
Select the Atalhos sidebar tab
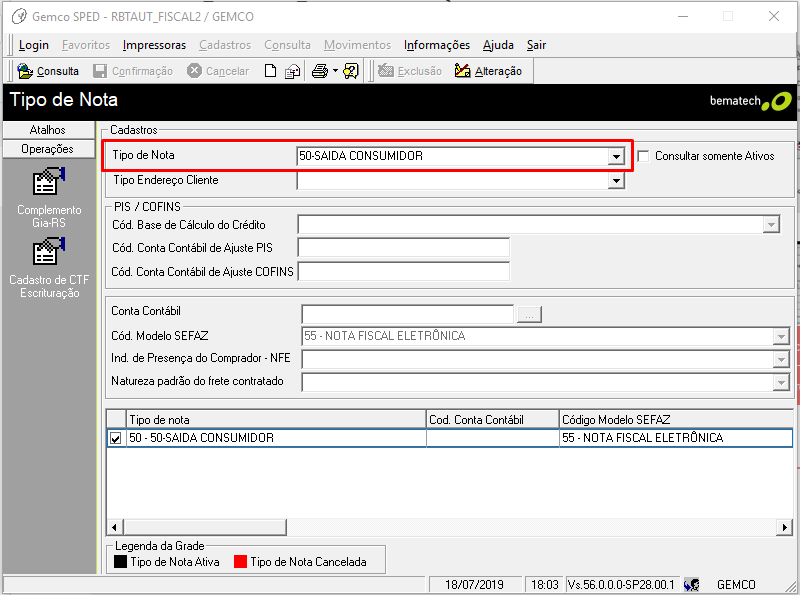[x=48, y=130]
